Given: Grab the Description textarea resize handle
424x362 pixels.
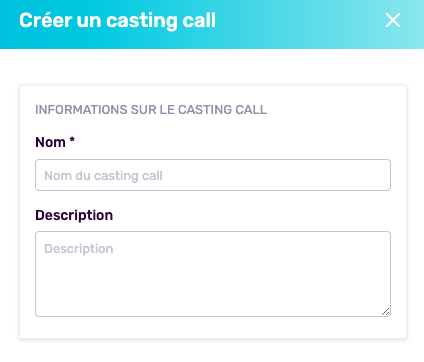Looking at the screenshot, I should pos(386,312).
